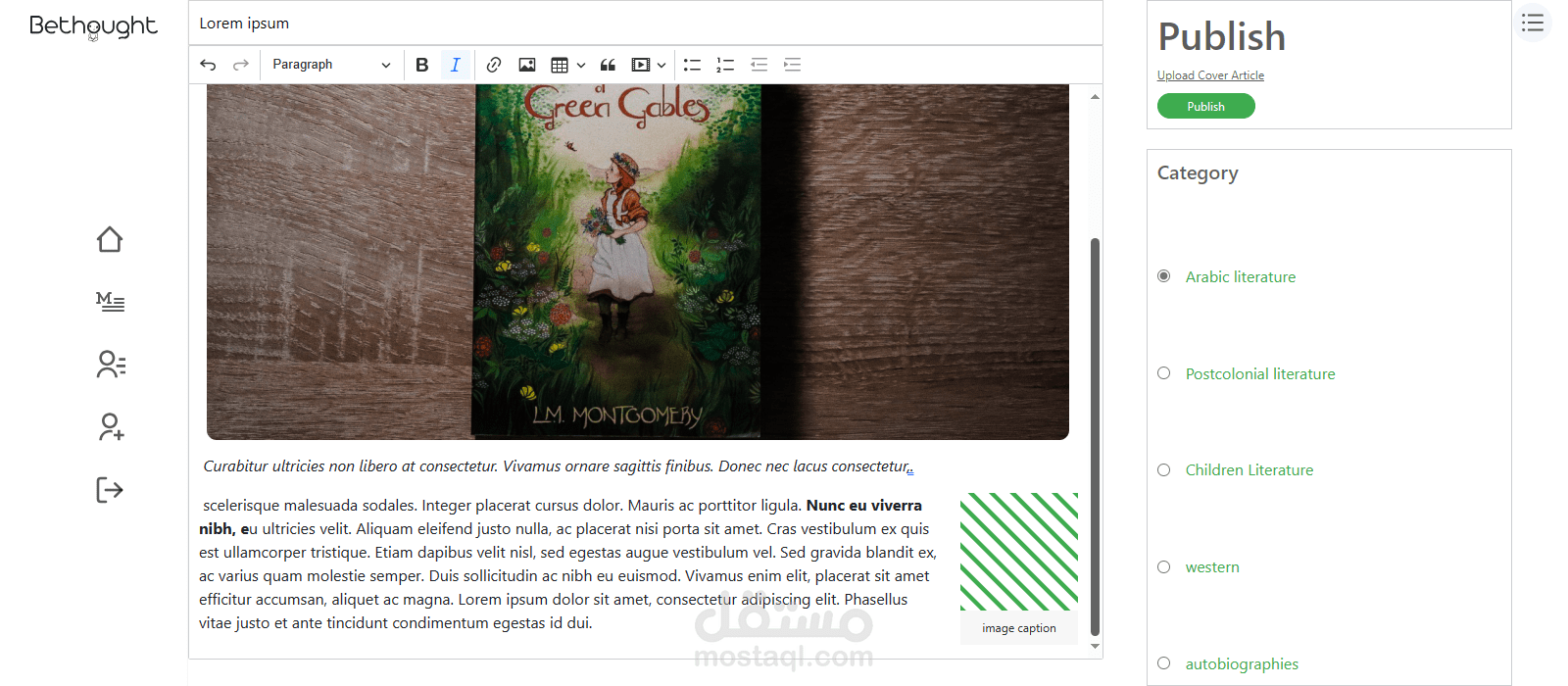Click the Bethought logo
Screen dimensions: 1568x686
(x=93, y=26)
